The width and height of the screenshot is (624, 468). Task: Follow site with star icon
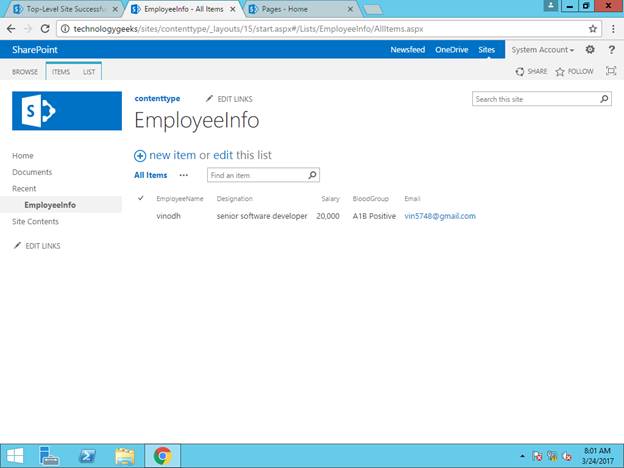[560, 72]
